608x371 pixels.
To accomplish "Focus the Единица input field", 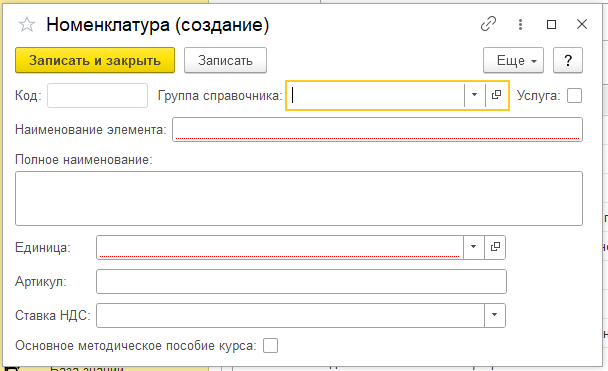I will (280, 247).
